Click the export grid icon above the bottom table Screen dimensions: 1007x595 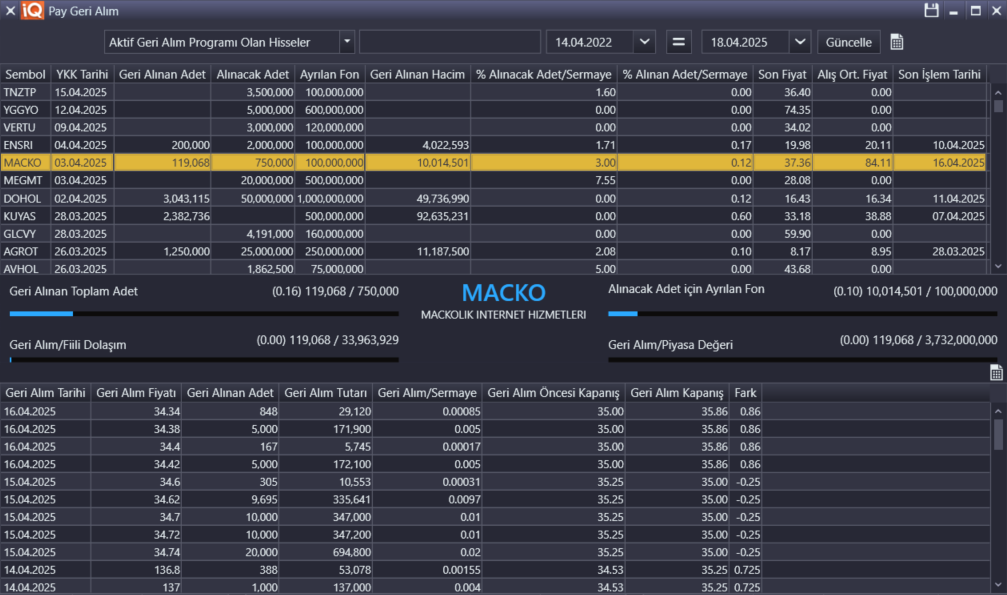pyautogui.click(x=996, y=373)
